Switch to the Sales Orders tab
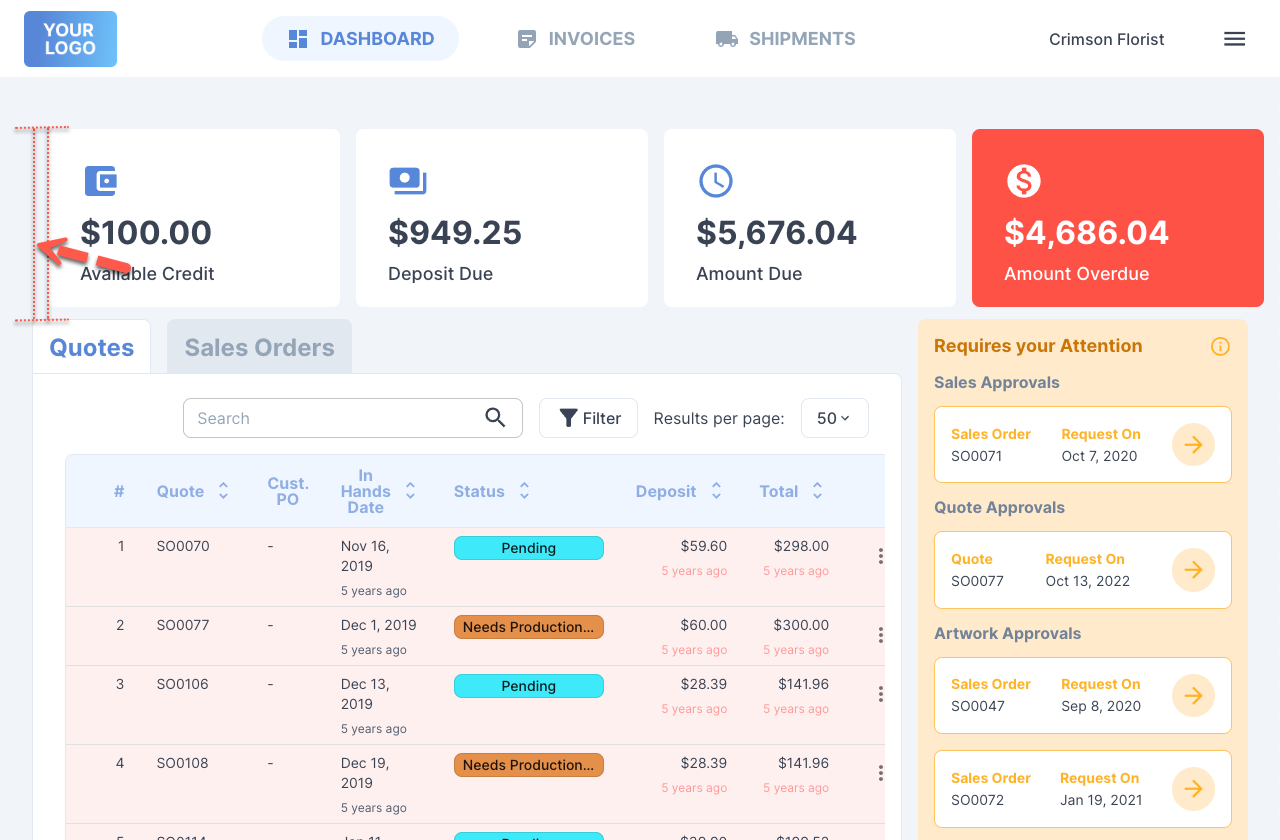 [x=259, y=347]
